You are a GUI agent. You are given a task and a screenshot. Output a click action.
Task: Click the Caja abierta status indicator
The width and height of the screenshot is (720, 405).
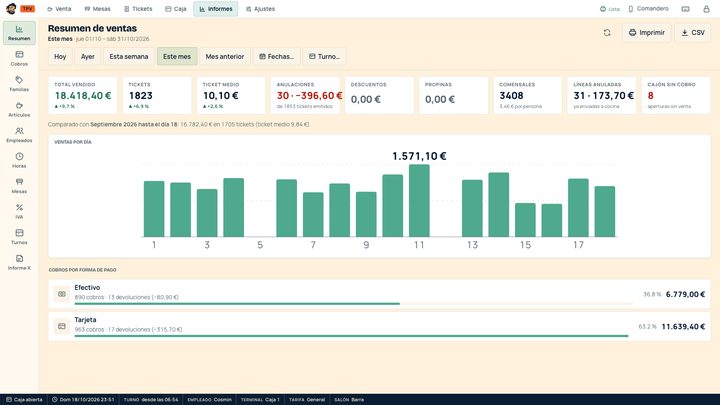click(24, 399)
